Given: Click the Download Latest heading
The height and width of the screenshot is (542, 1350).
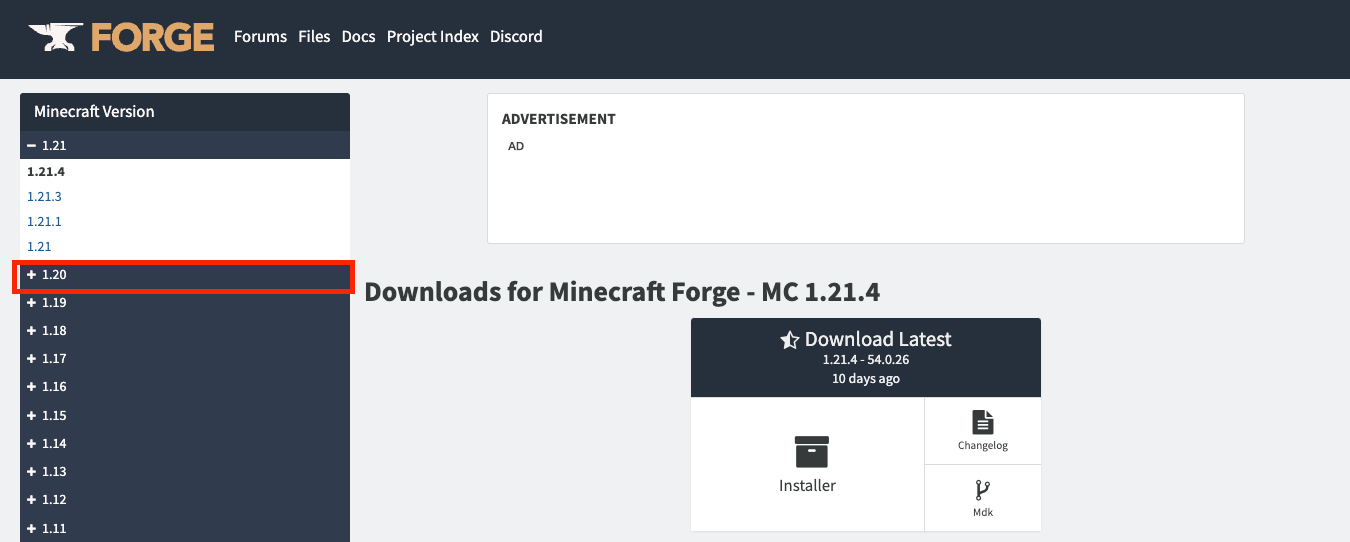Looking at the screenshot, I should point(878,339).
